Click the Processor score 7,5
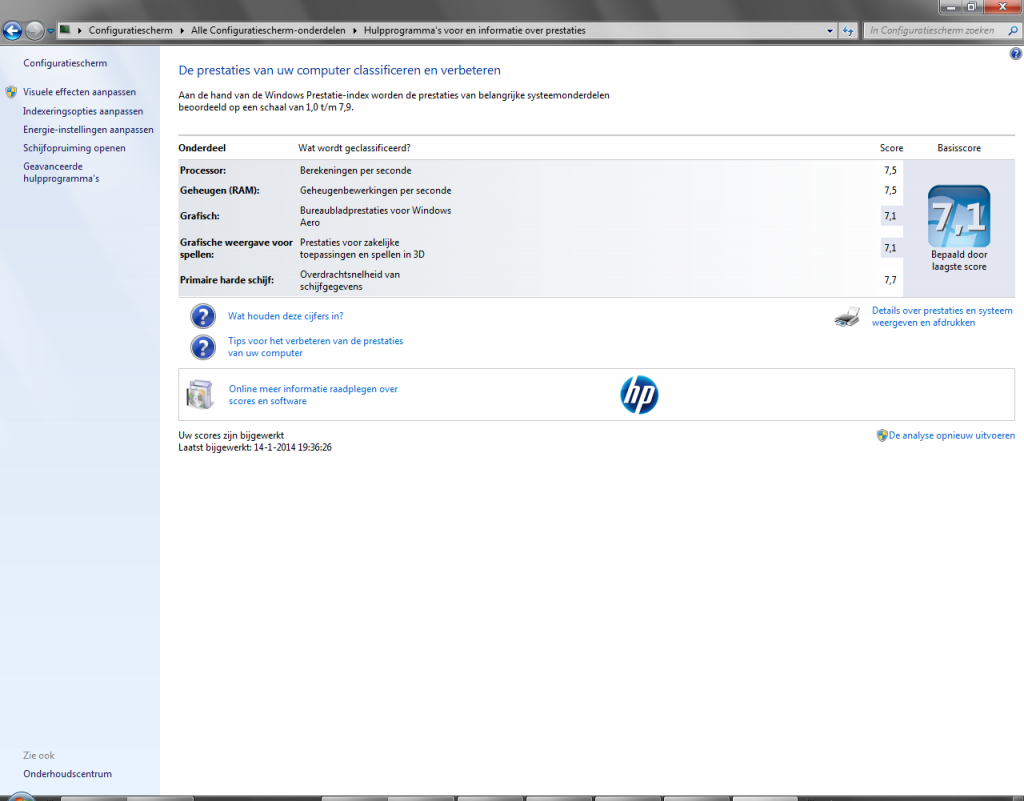 (x=890, y=170)
